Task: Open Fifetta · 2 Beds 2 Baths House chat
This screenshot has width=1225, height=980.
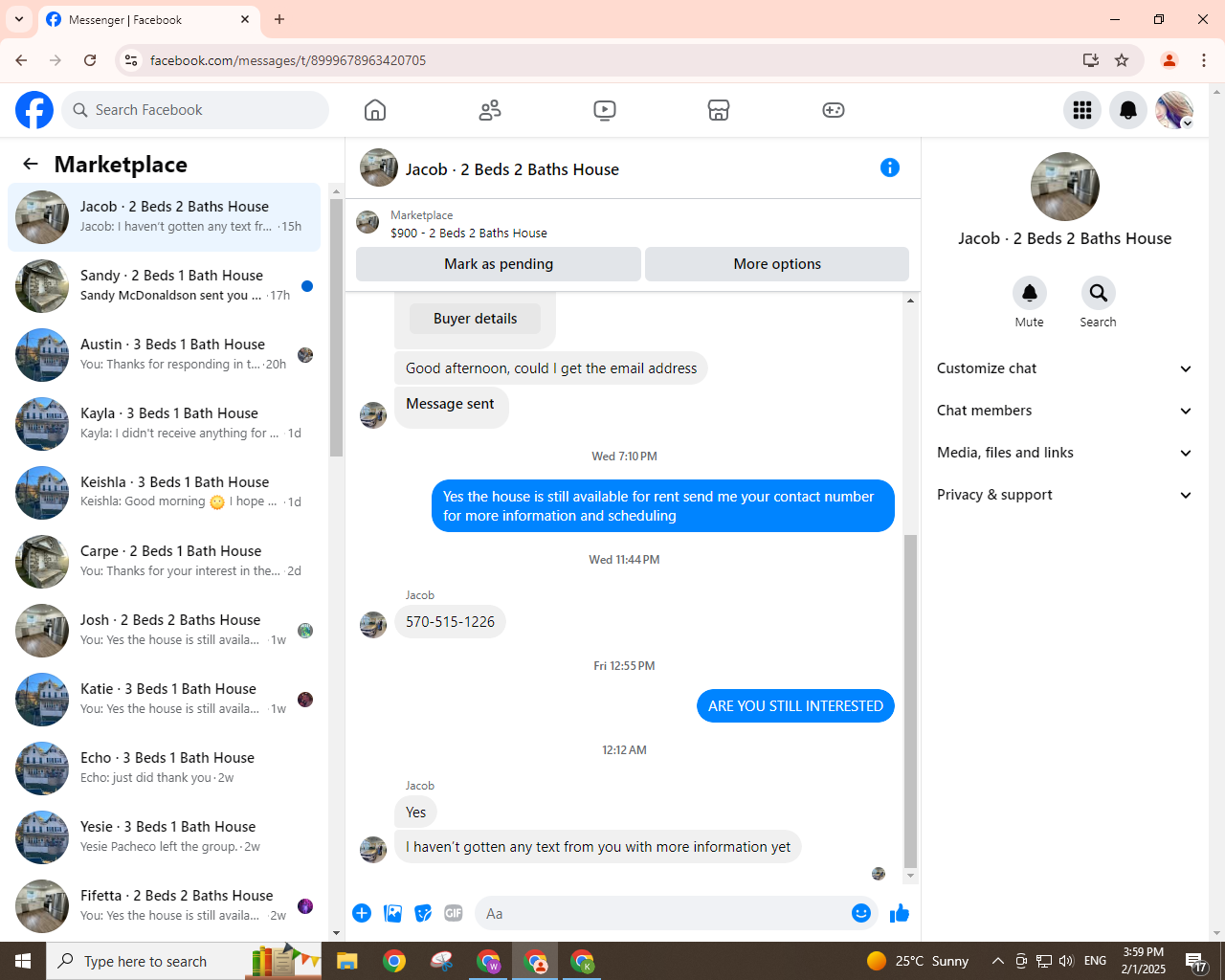Action: tap(165, 906)
